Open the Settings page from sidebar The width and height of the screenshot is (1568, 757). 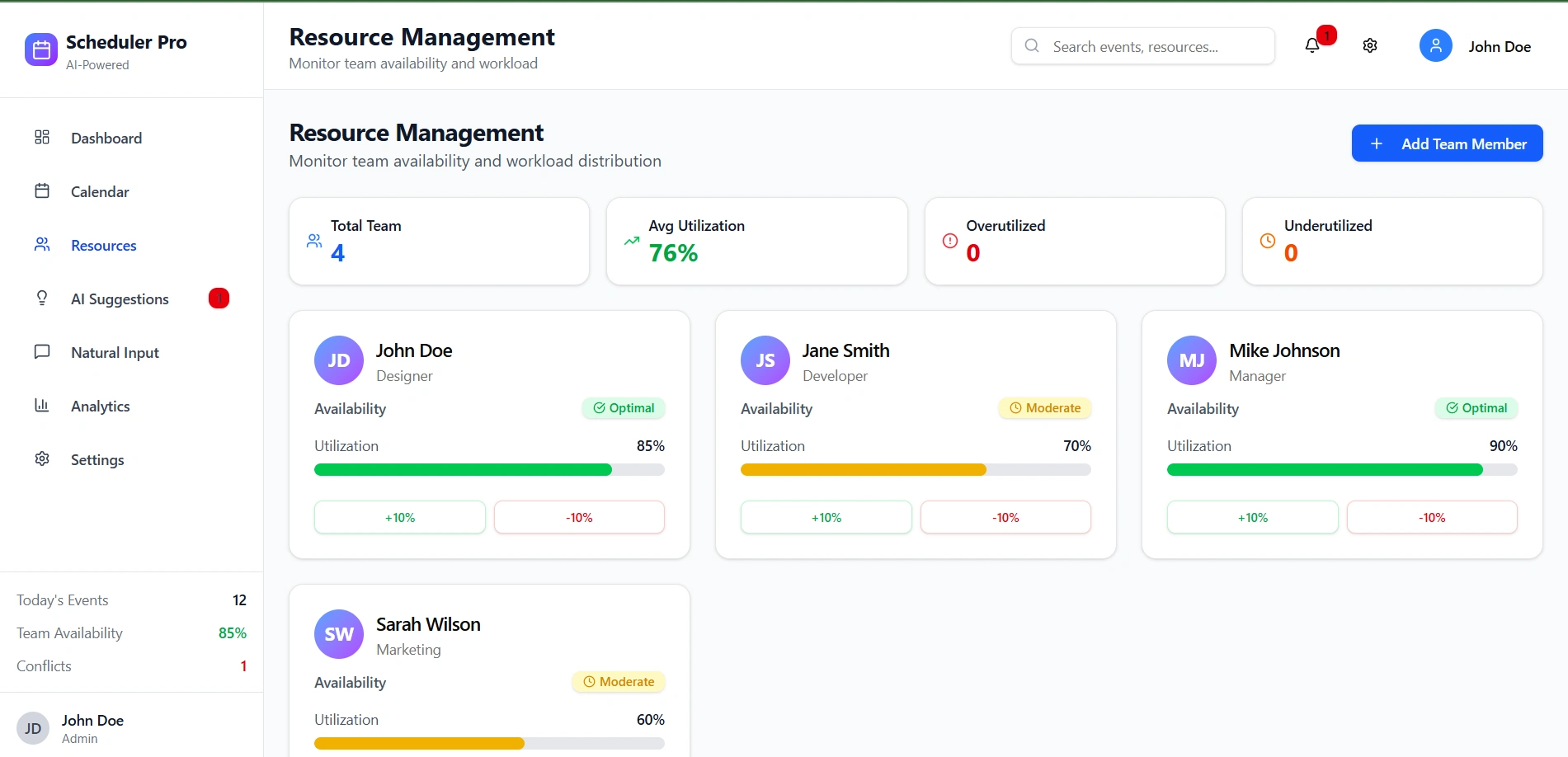coord(132,459)
